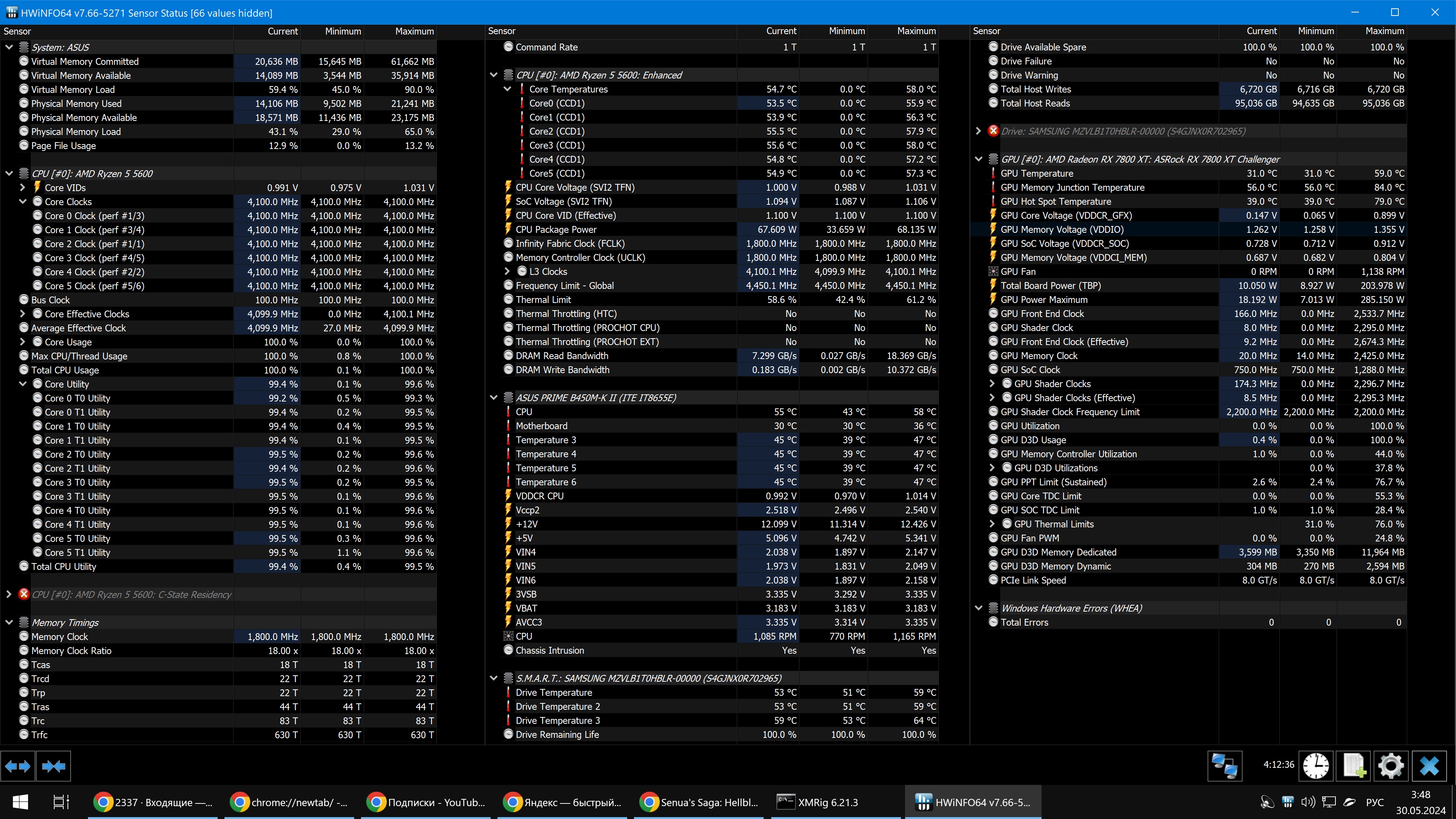Click the disabled Samsung drive red X icon
This screenshot has height=819, width=1456.
coord(993,131)
